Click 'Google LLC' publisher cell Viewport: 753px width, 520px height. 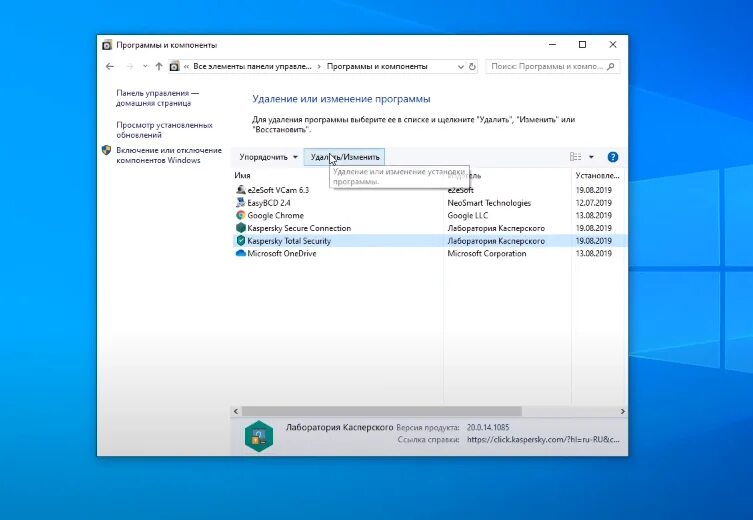(467, 216)
